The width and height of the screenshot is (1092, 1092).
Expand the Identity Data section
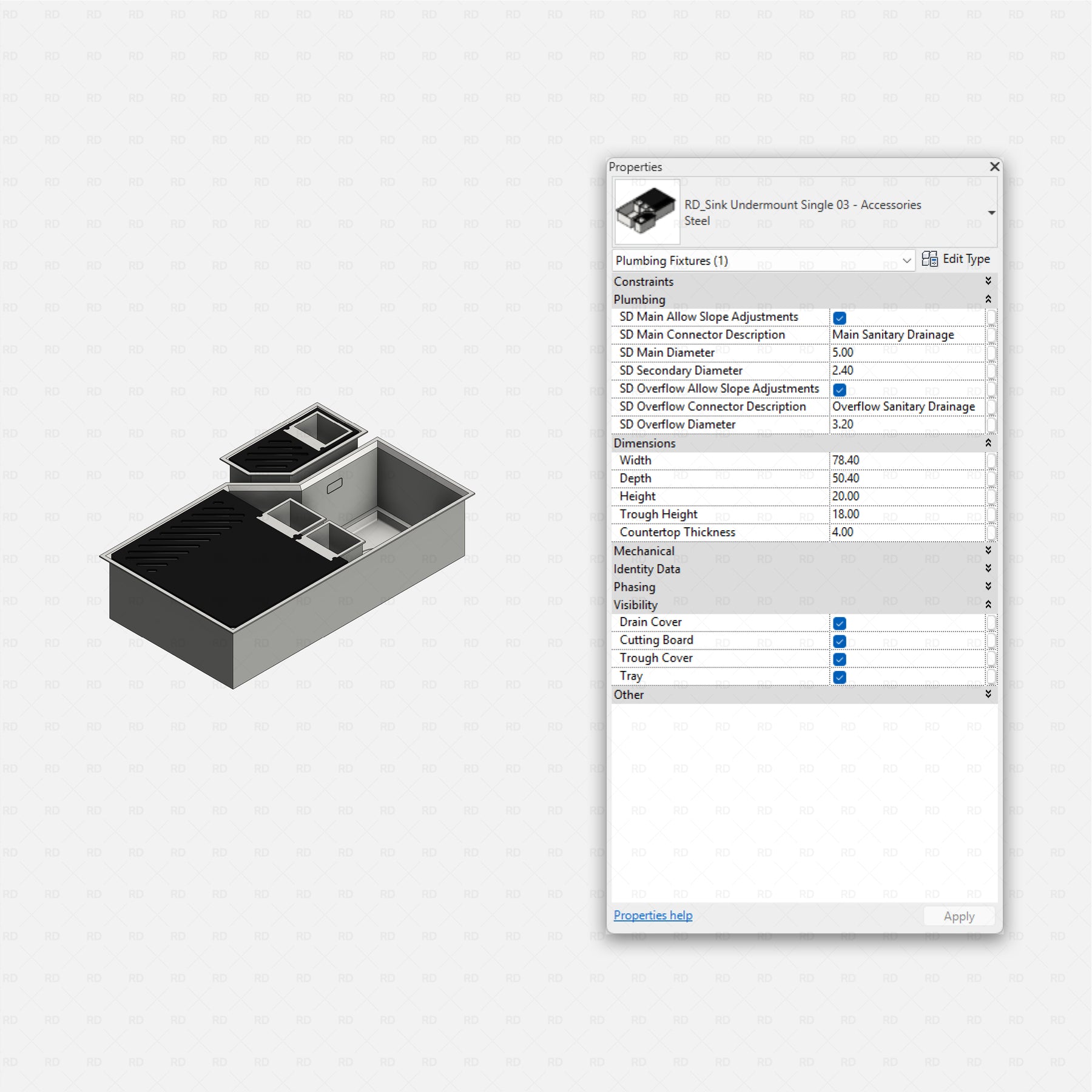tap(988, 568)
